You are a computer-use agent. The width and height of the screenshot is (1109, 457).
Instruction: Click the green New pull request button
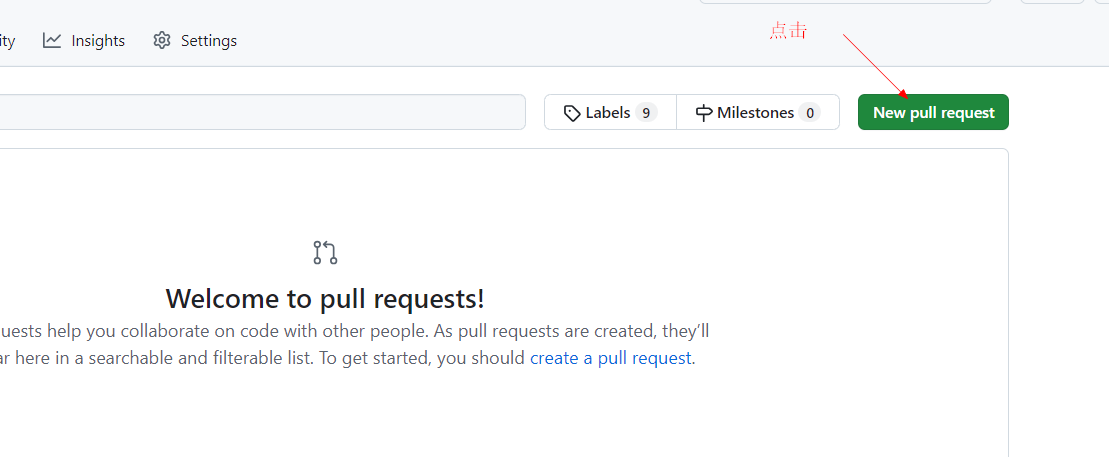933,112
